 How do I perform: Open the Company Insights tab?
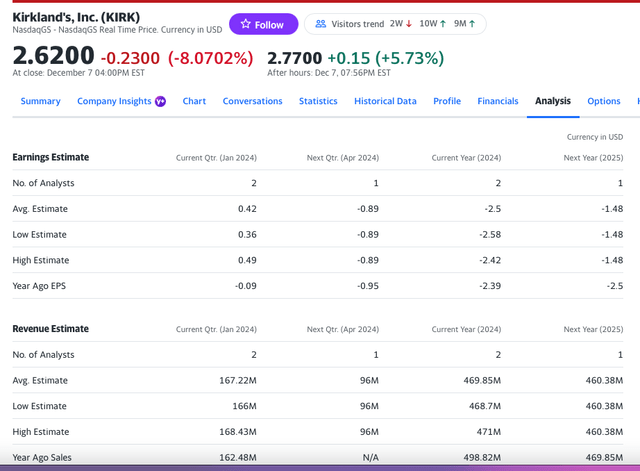[x=114, y=101]
